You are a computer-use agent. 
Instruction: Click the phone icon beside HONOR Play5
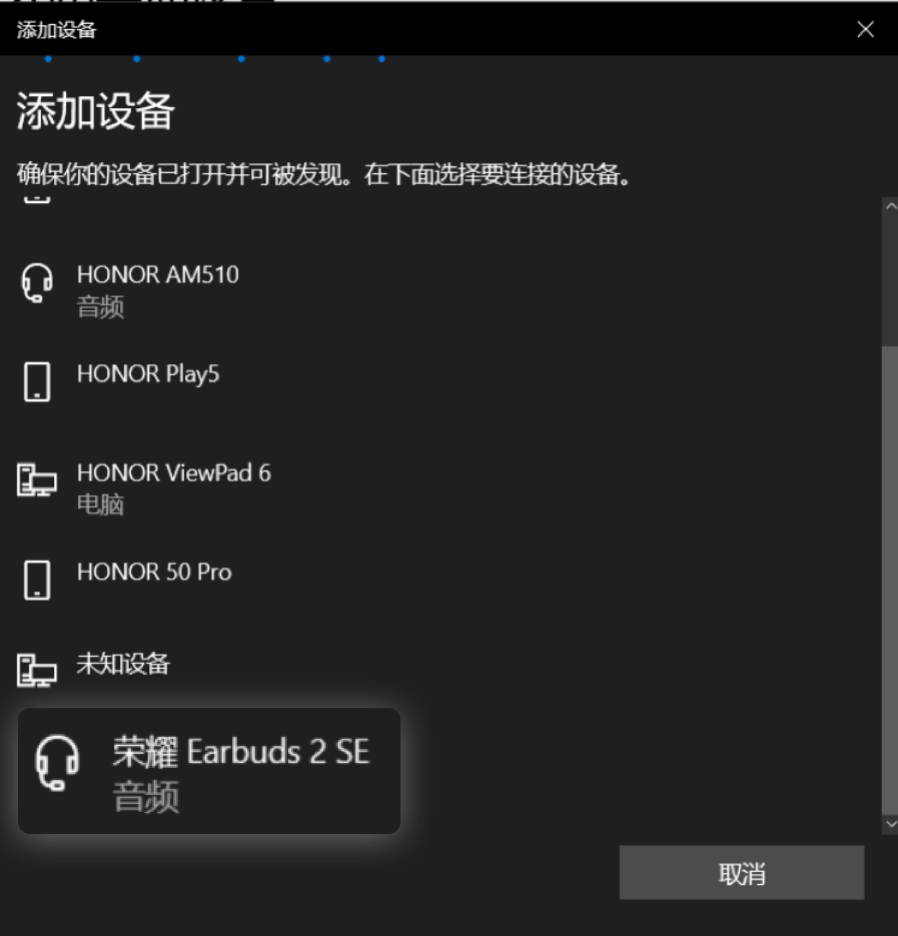click(37, 381)
